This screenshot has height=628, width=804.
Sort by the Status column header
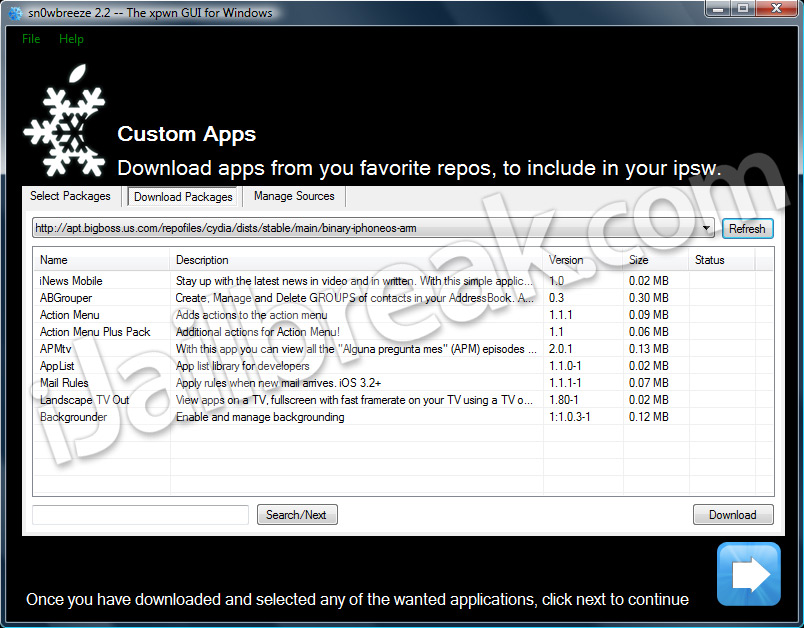pyautogui.click(x=721, y=260)
